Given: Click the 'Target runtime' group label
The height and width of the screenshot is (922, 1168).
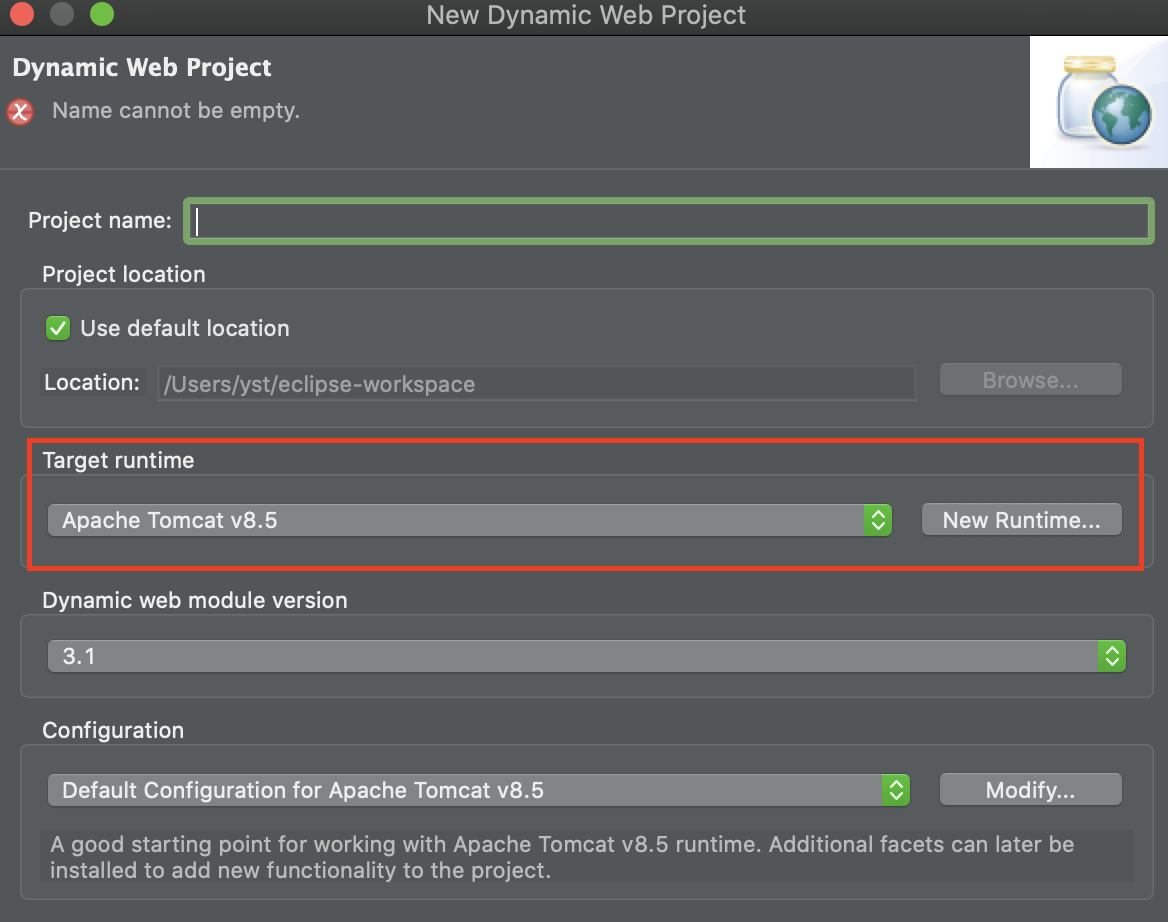Looking at the screenshot, I should tap(118, 460).
